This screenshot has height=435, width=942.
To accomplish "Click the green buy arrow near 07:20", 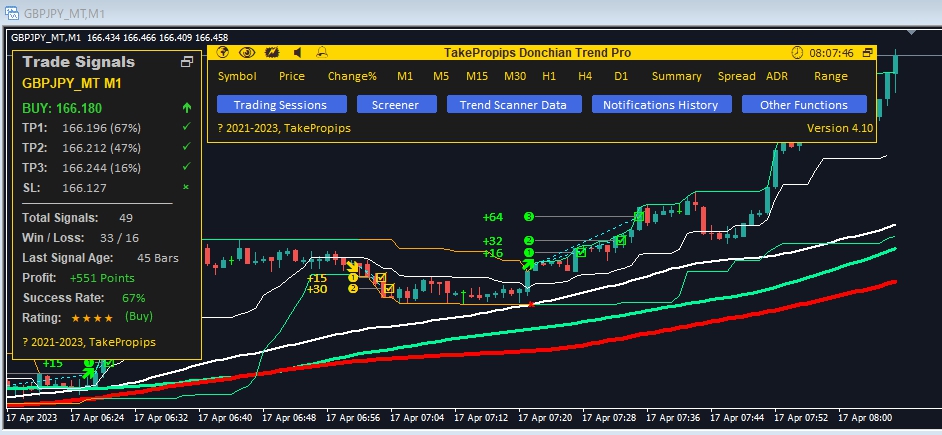I will [x=528, y=263].
